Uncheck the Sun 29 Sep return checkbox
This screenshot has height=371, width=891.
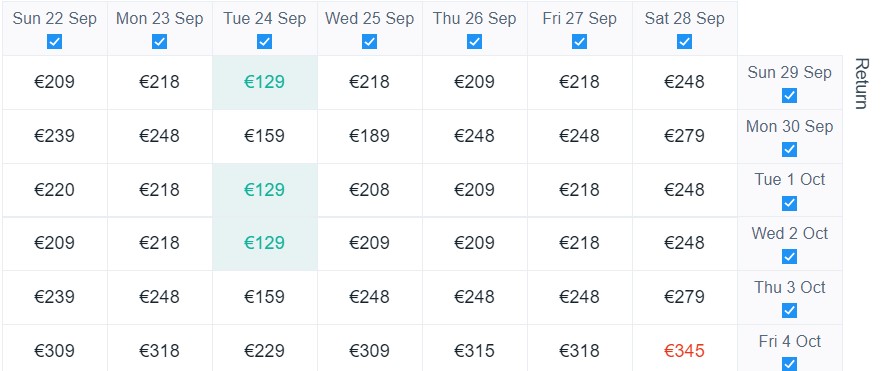point(789,95)
